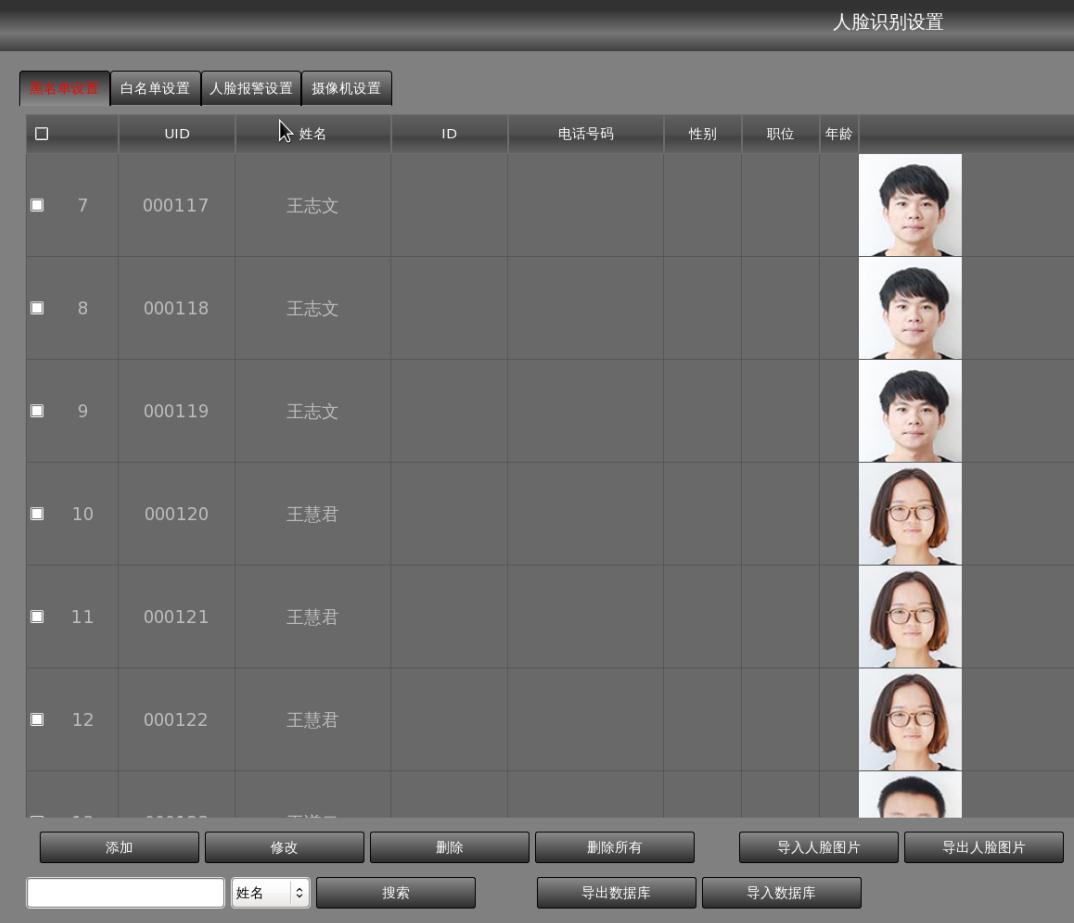The height and width of the screenshot is (923, 1074).
Task: Click 删除所有 to remove all entries
Action: pos(614,848)
